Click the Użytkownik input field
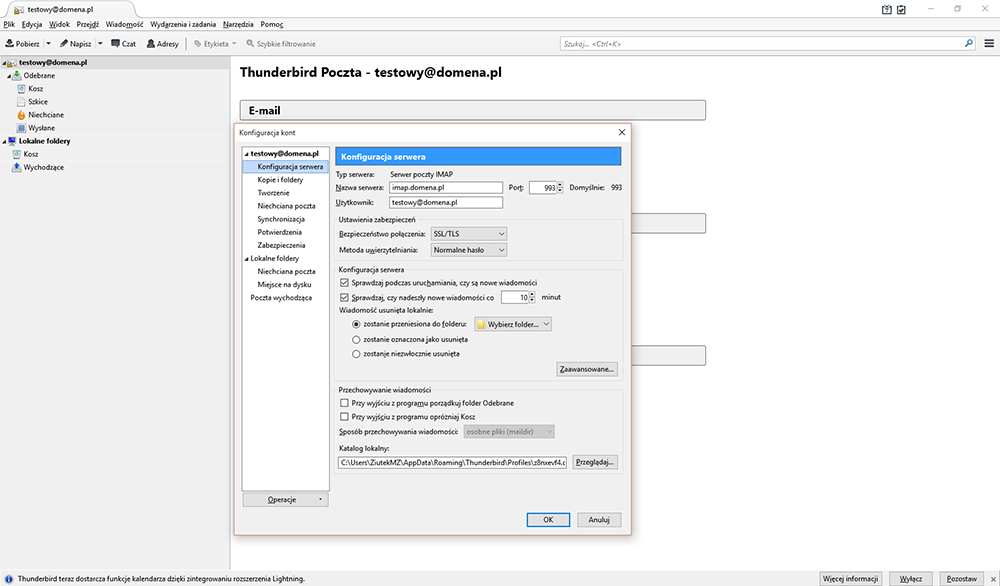Screen dimensions: 1000x586 coord(446,202)
